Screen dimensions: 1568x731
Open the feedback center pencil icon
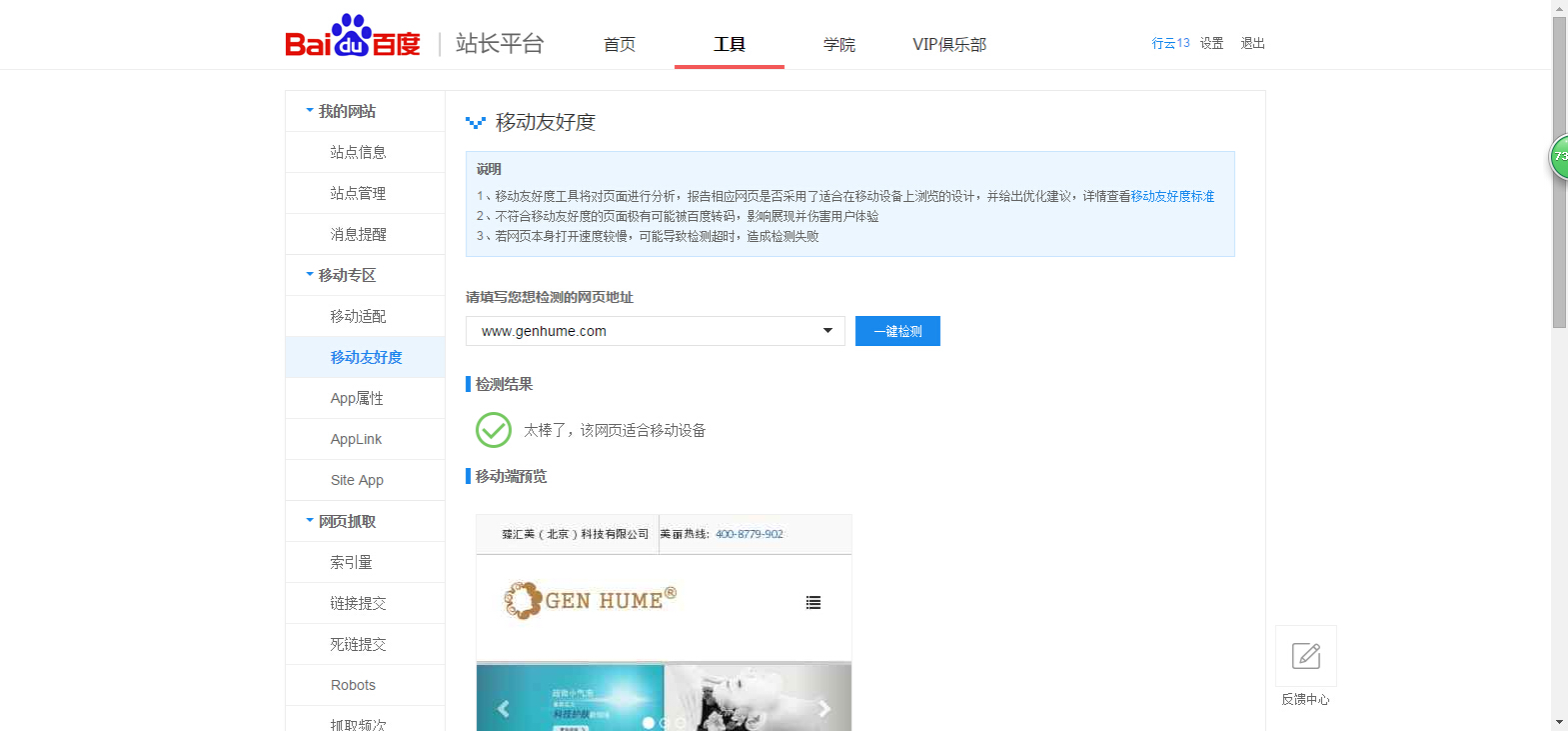pos(1305,656)
